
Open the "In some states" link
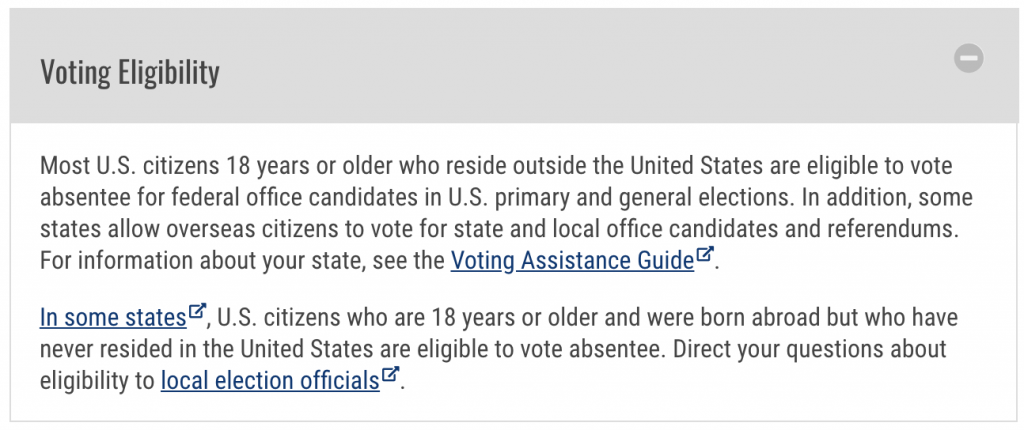(113, 318)
